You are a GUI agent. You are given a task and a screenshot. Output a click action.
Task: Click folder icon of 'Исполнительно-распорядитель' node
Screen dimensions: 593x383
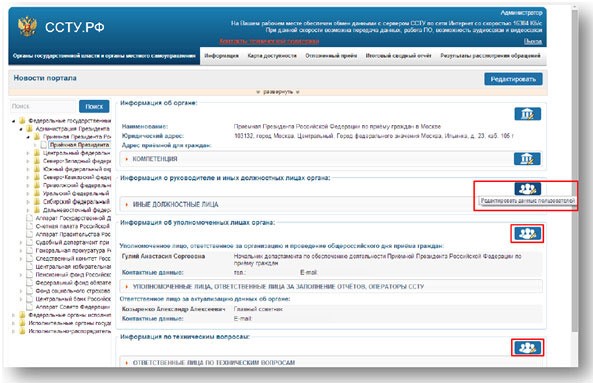point(23,331)
